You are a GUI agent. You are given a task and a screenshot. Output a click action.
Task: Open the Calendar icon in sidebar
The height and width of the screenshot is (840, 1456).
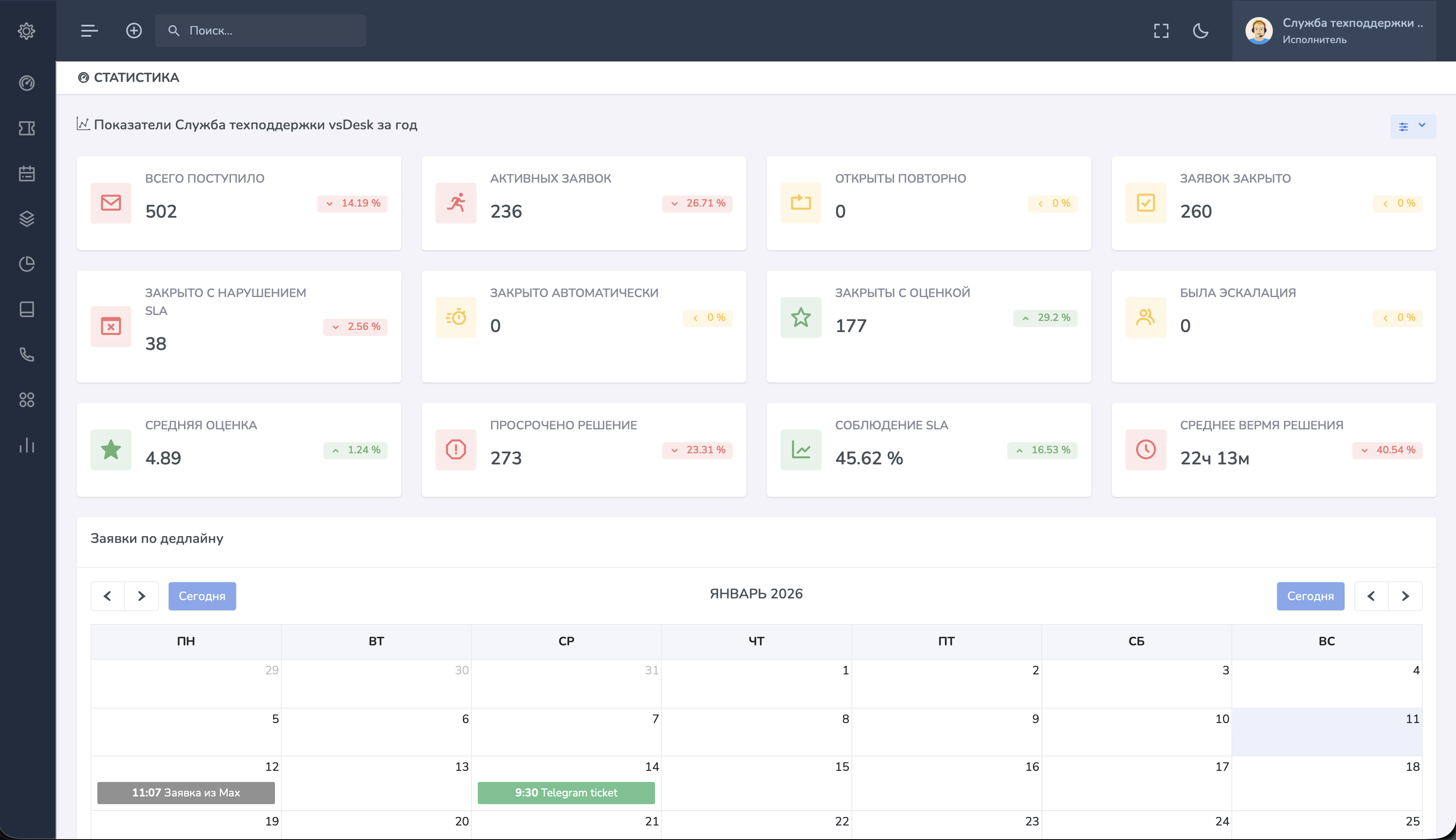pos(27,173)
